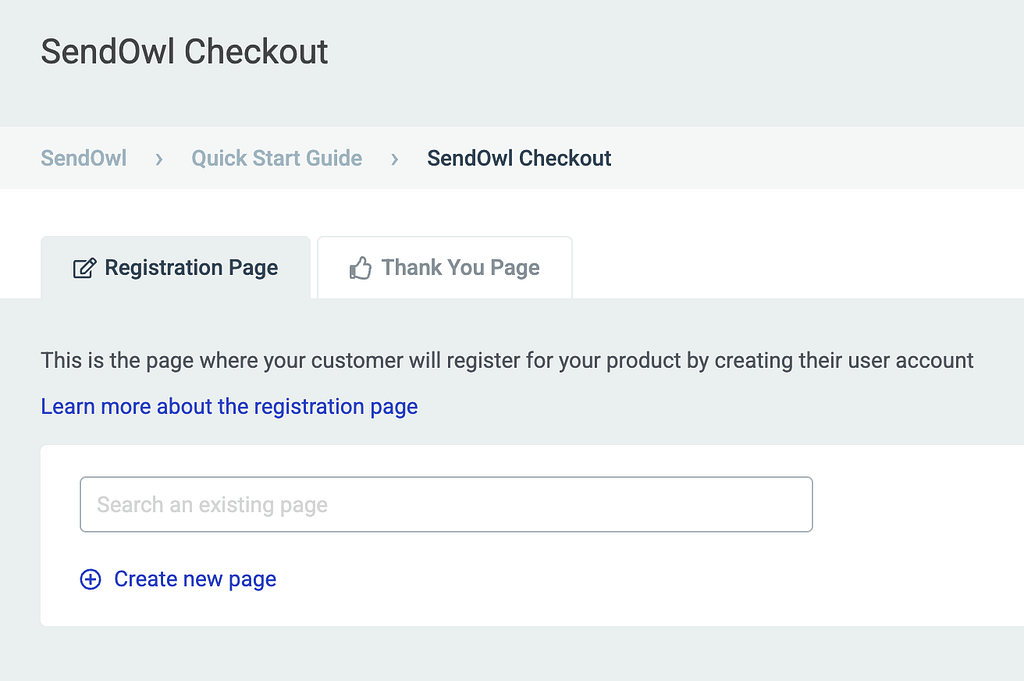Viewport: 1024px width, 681px height.
Task: Open the Registration Page tab
Action: 176,268
